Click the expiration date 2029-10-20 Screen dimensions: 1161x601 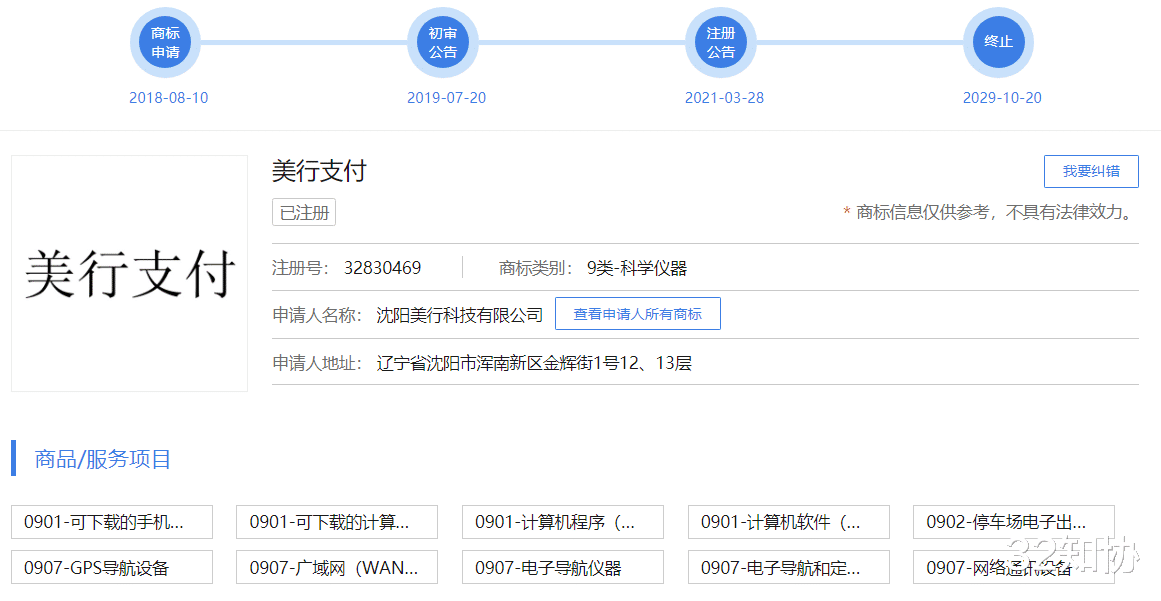coord(1002,97)
